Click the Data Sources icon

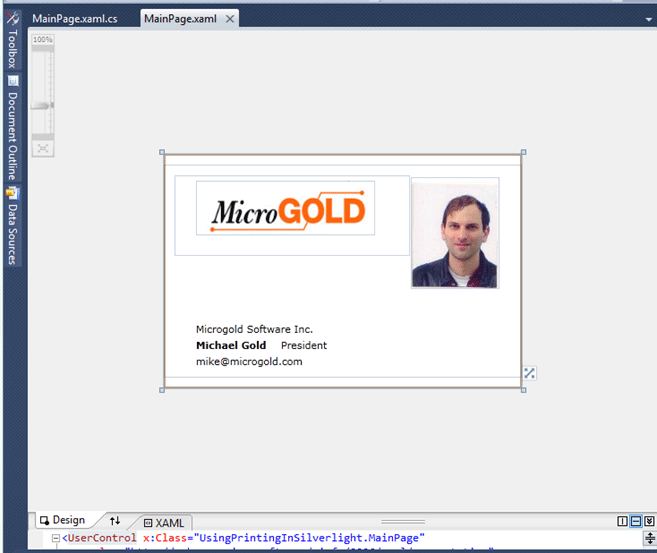coord(12,193)
